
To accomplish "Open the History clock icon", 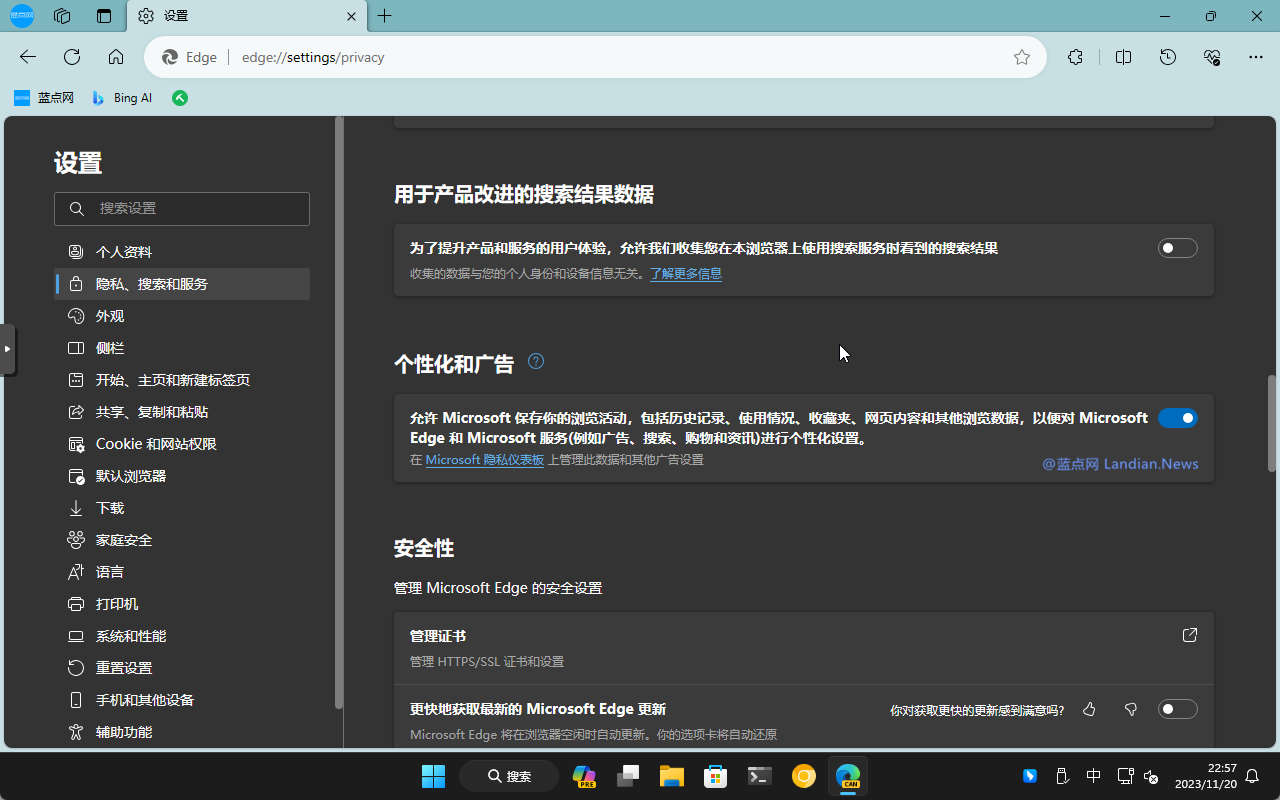I will pyautogui.click(x=1168, y=57).
